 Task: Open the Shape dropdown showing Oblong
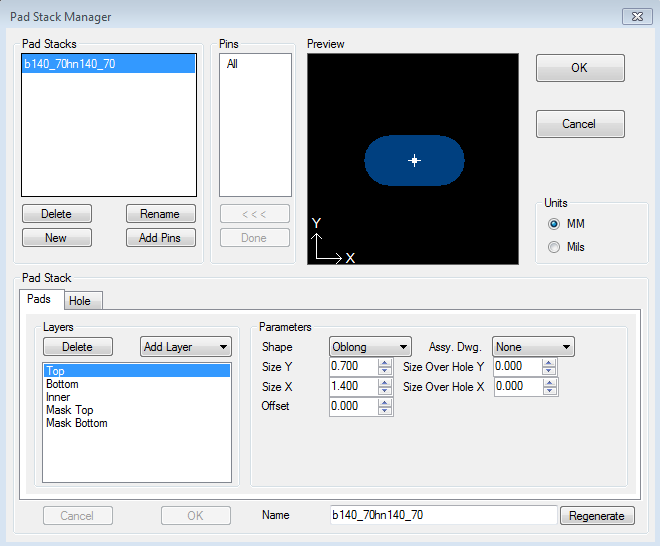[370, 347]
